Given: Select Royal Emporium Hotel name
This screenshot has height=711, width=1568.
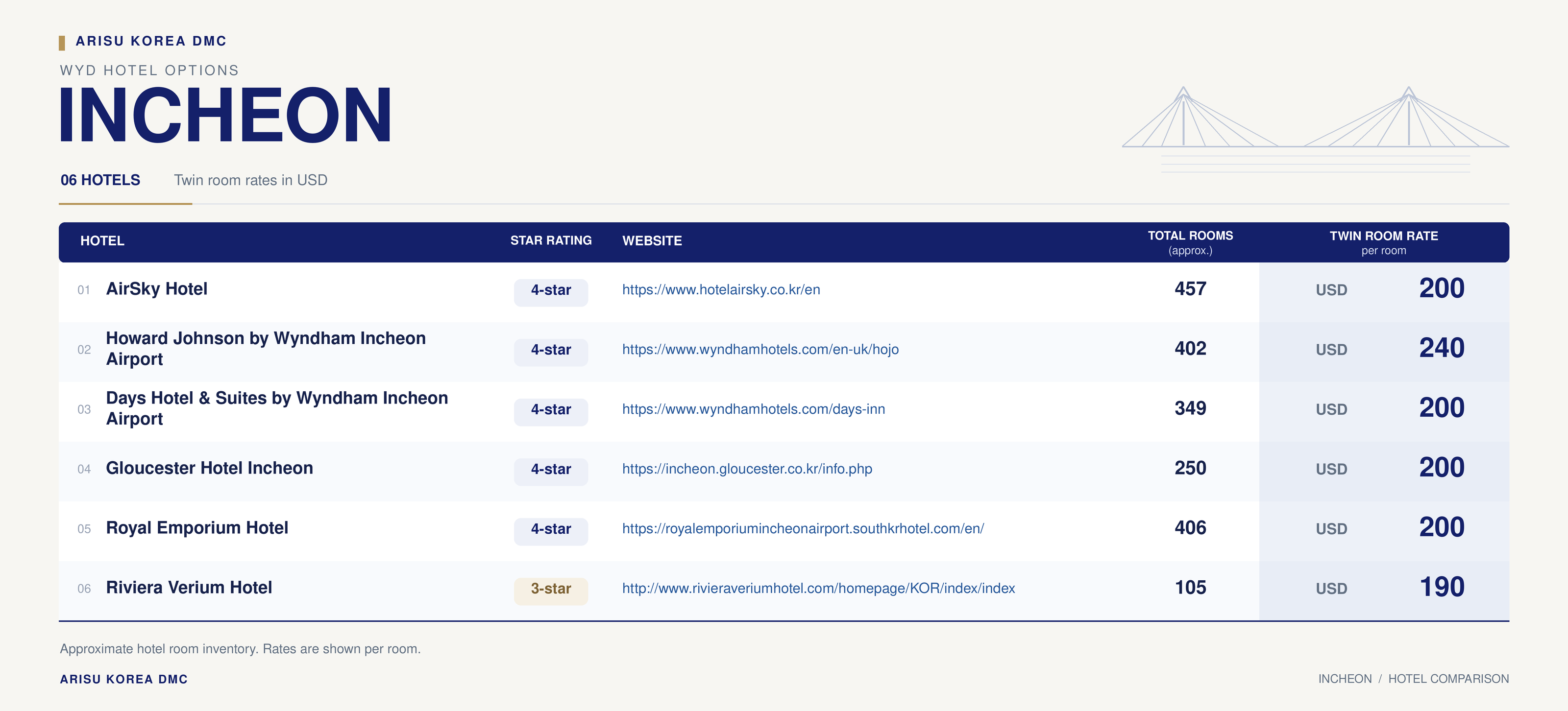Looking at the screenshot, I should coord(197,527).
